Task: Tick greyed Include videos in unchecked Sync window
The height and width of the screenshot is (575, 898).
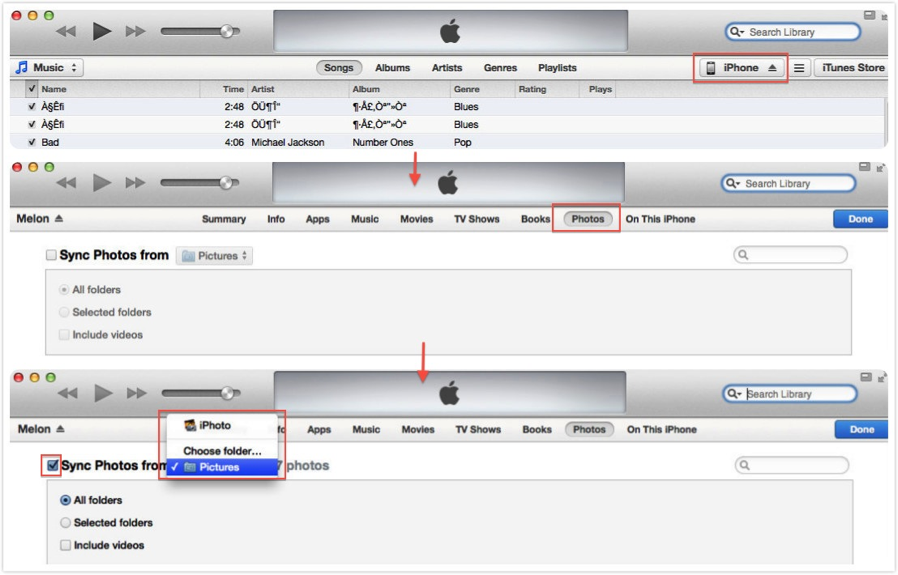Action: tap(64, 334)
